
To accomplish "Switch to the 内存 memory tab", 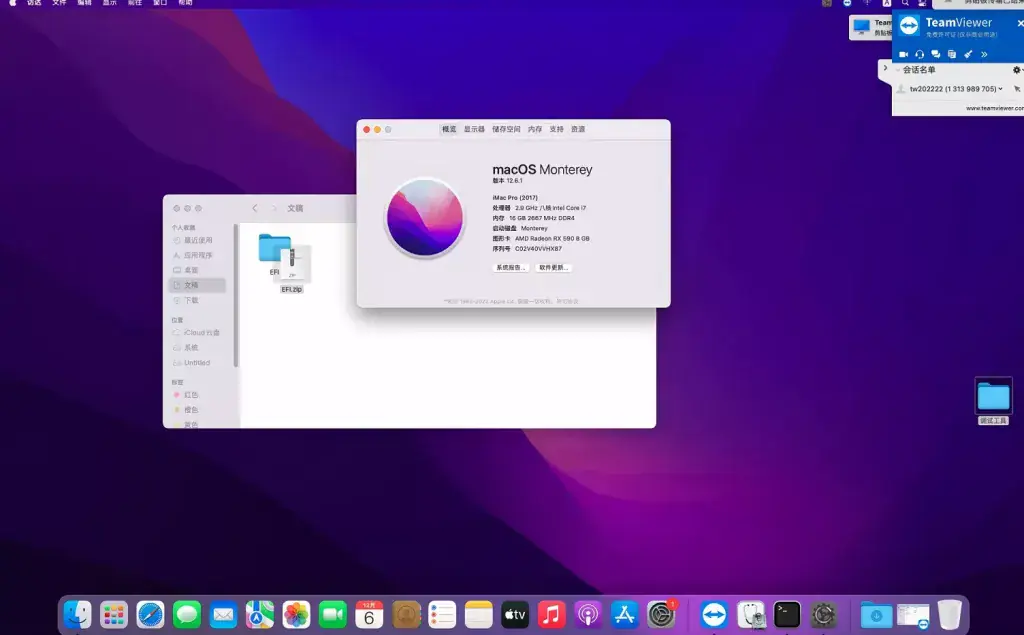I will click(535, 129).
